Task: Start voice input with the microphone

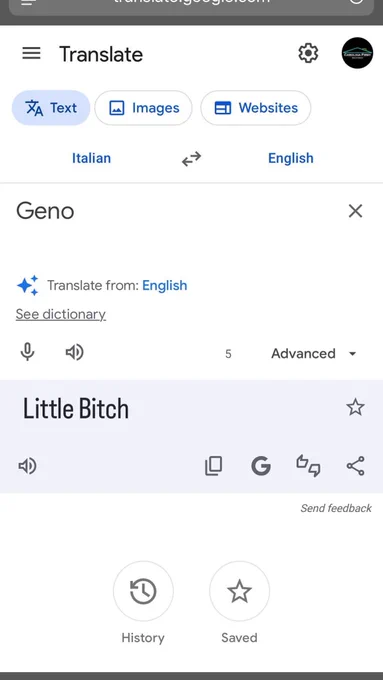Action: coord(27,352)
